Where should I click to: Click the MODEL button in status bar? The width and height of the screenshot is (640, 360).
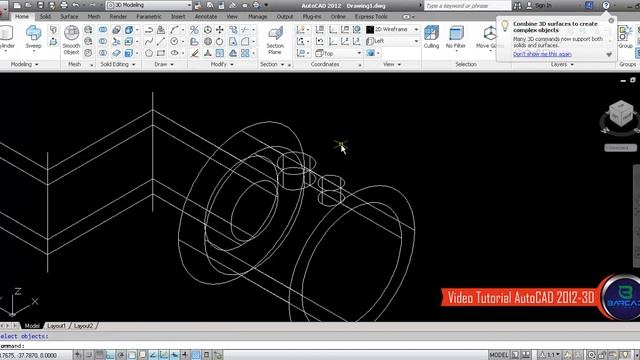[x=499, y=355]
